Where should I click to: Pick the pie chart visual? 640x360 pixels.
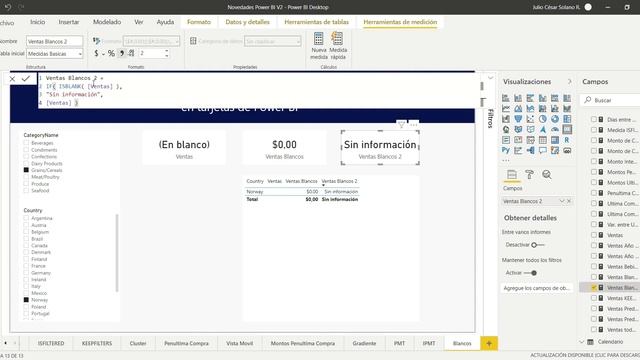click(542, 119)
